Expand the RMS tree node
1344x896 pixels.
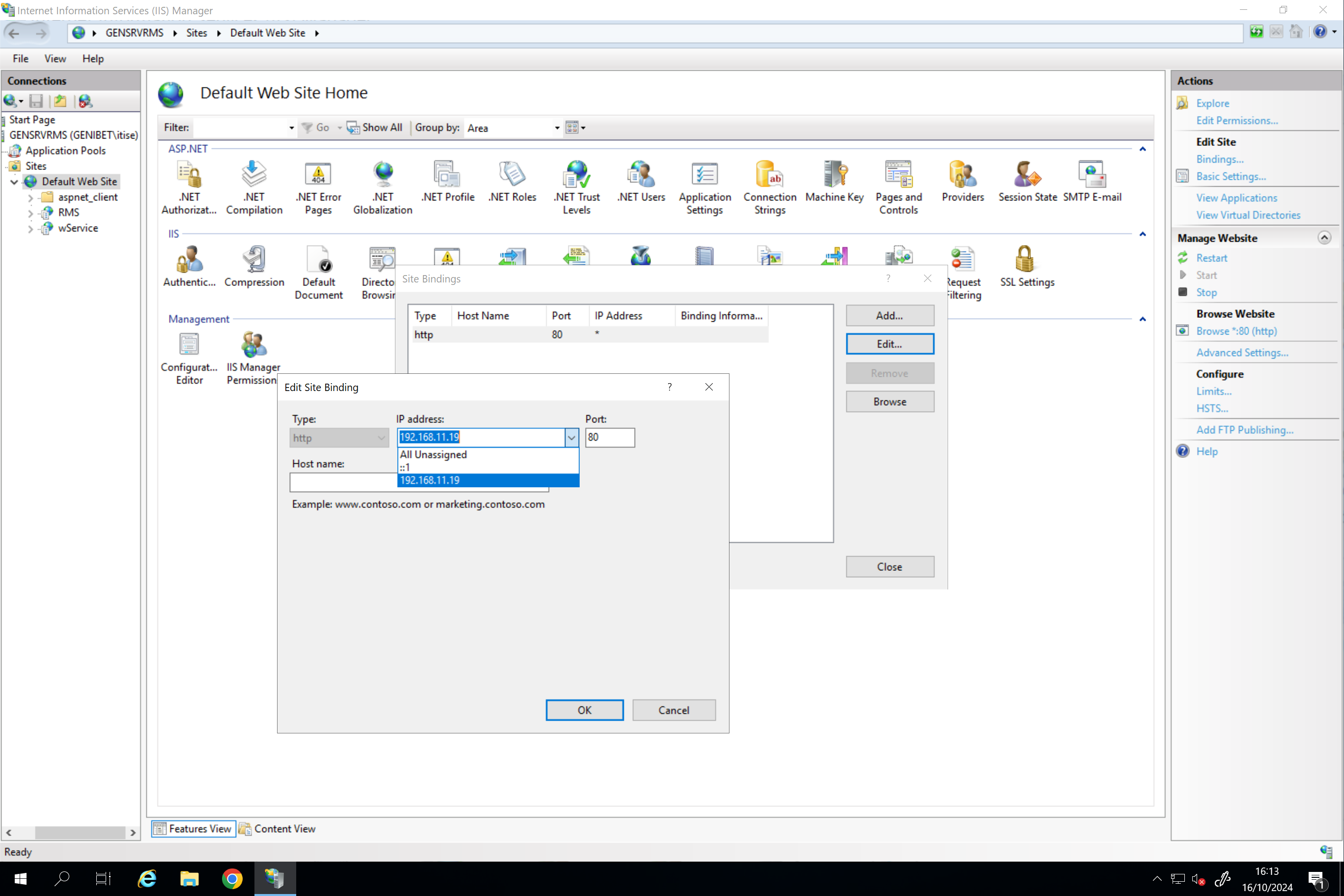pyautogui.click(x=30, y=213)
